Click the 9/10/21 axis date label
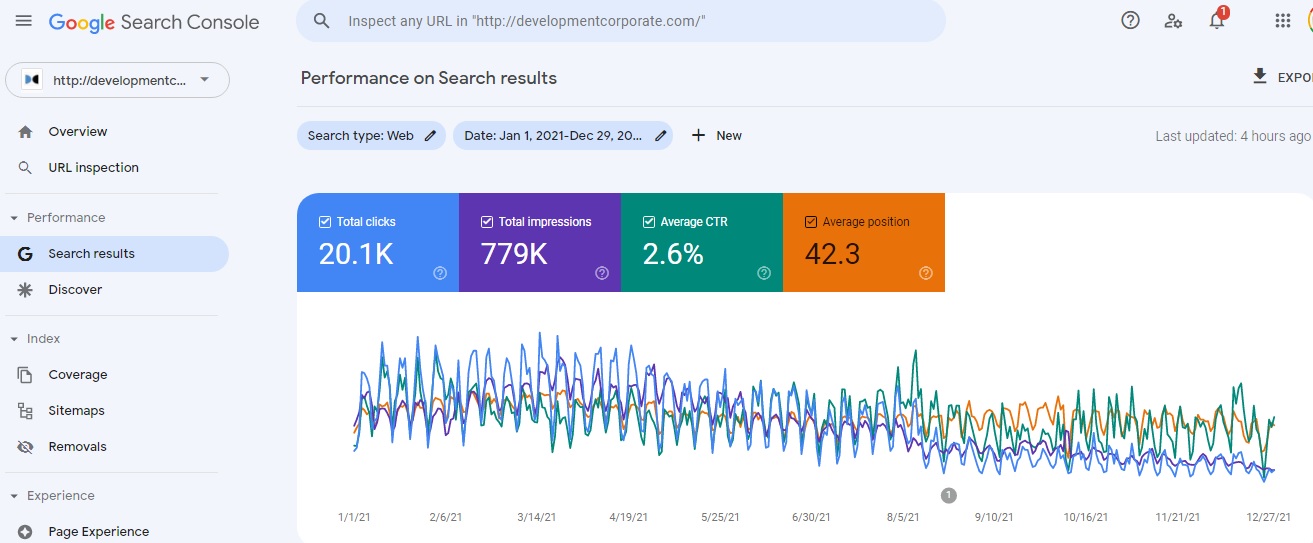Viewport: 1313px width, 543px height. point(994,517)
